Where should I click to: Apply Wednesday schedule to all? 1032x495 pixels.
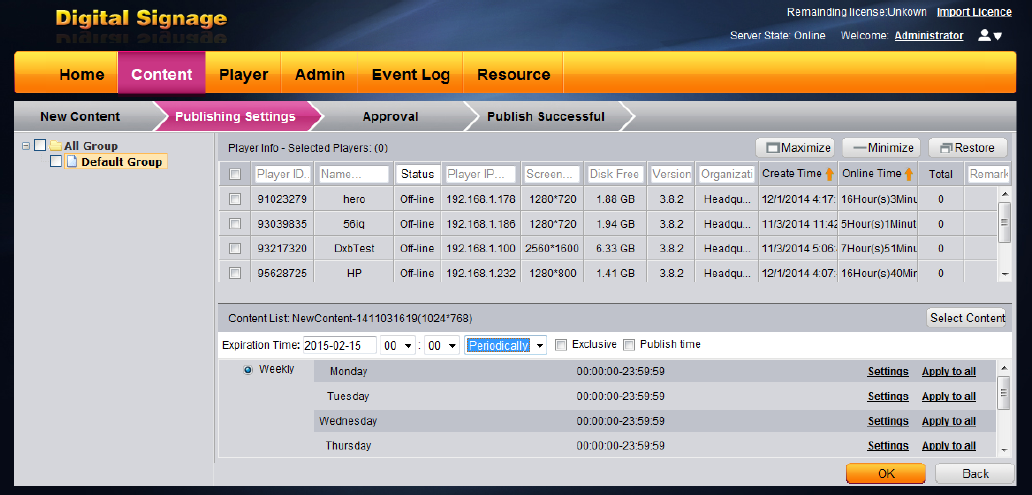point(948,421)
